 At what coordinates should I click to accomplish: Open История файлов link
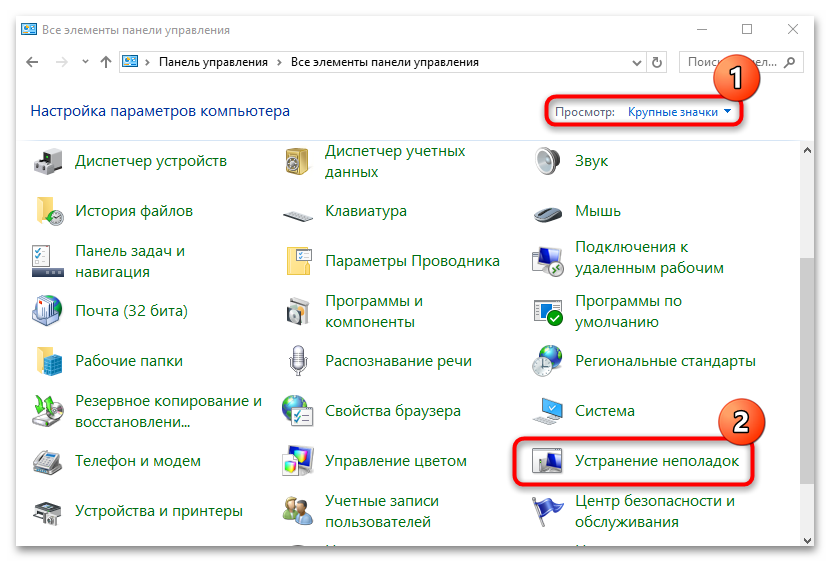point(134,211)
